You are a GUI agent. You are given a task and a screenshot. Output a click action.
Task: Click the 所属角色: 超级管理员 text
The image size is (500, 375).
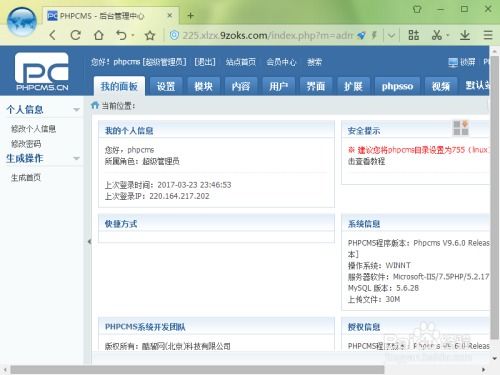pos(142,161)
